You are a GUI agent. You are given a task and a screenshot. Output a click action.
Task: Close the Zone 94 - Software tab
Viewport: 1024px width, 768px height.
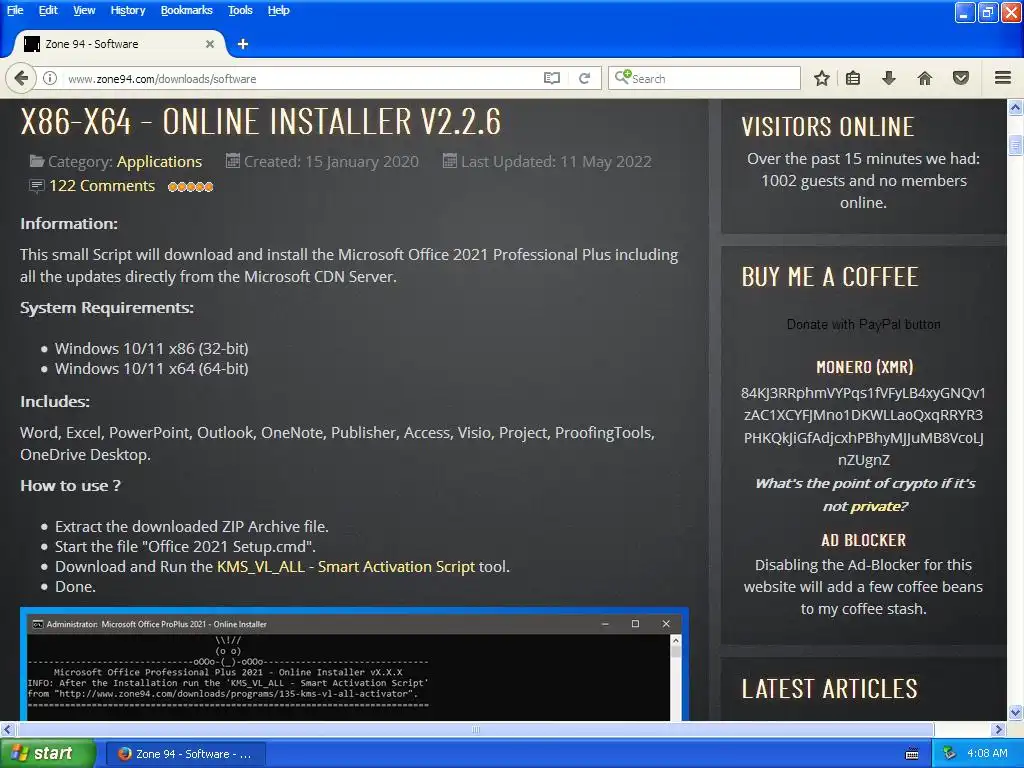pos(210,44)
